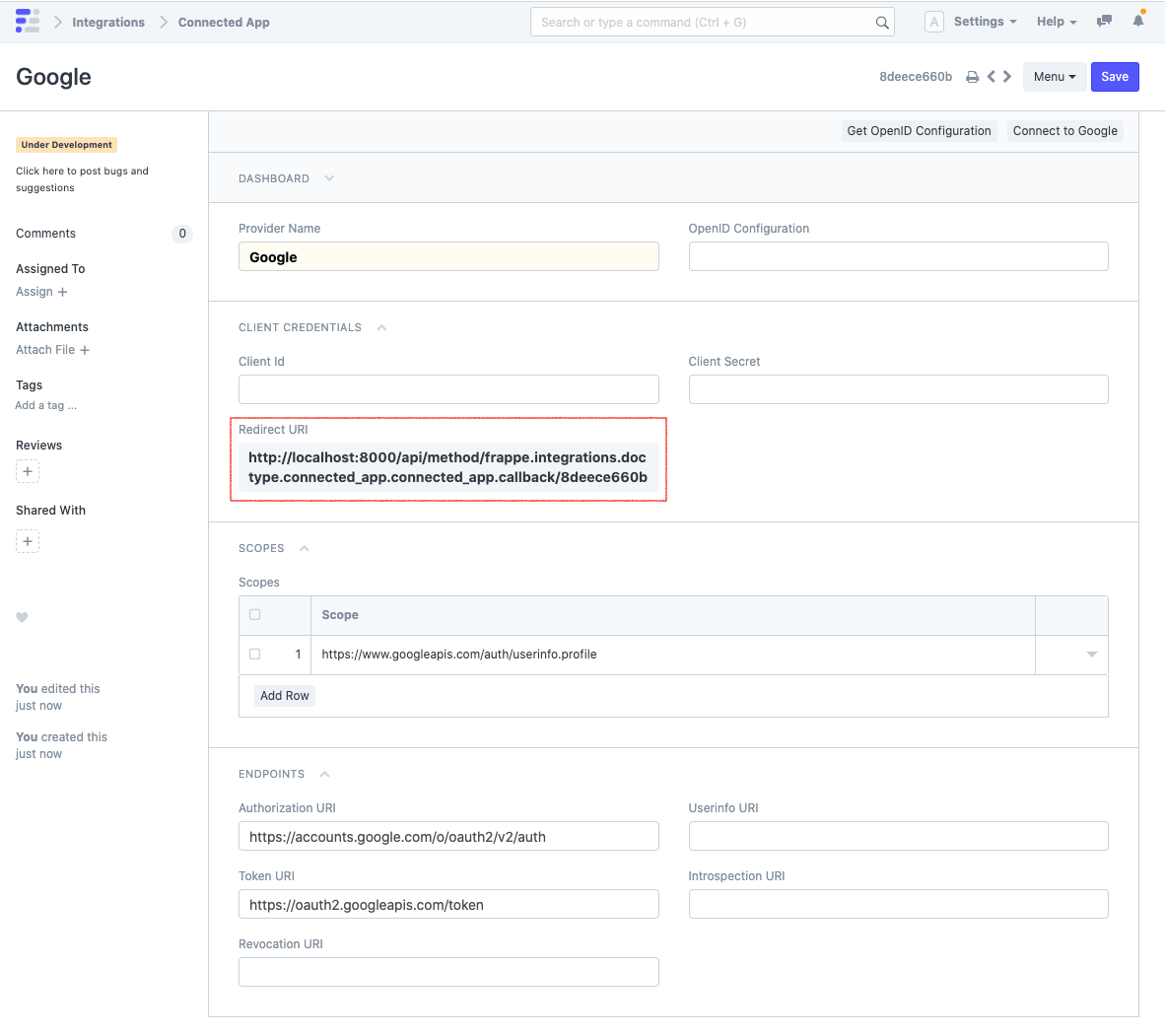Click the heart like icon
Viewport: 1165px width, 1036px height.
coord(22,617)
